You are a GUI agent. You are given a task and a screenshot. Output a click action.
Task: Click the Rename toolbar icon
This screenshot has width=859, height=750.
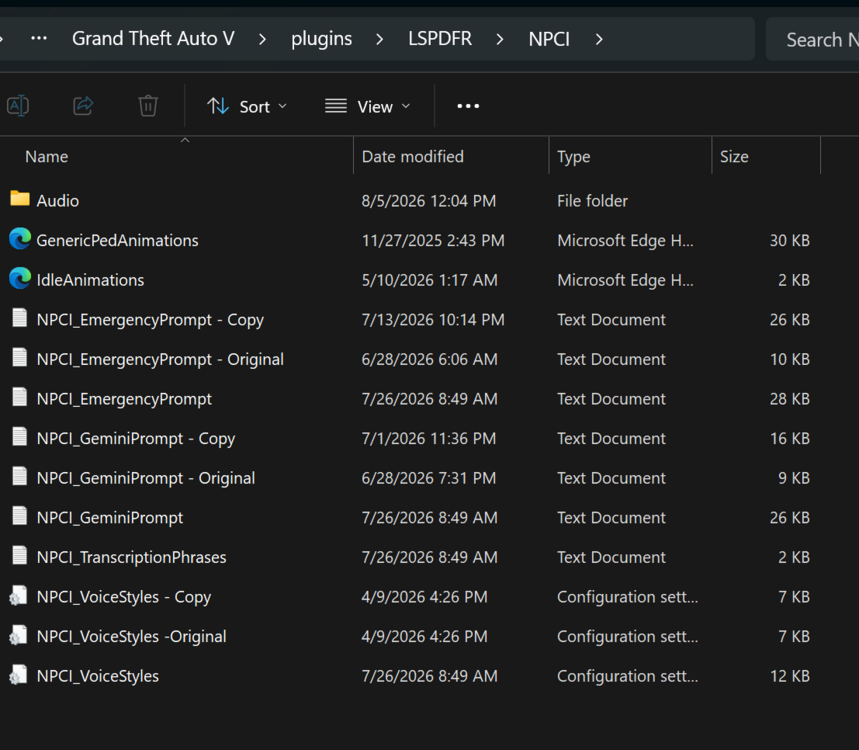[x=18, y=106]
